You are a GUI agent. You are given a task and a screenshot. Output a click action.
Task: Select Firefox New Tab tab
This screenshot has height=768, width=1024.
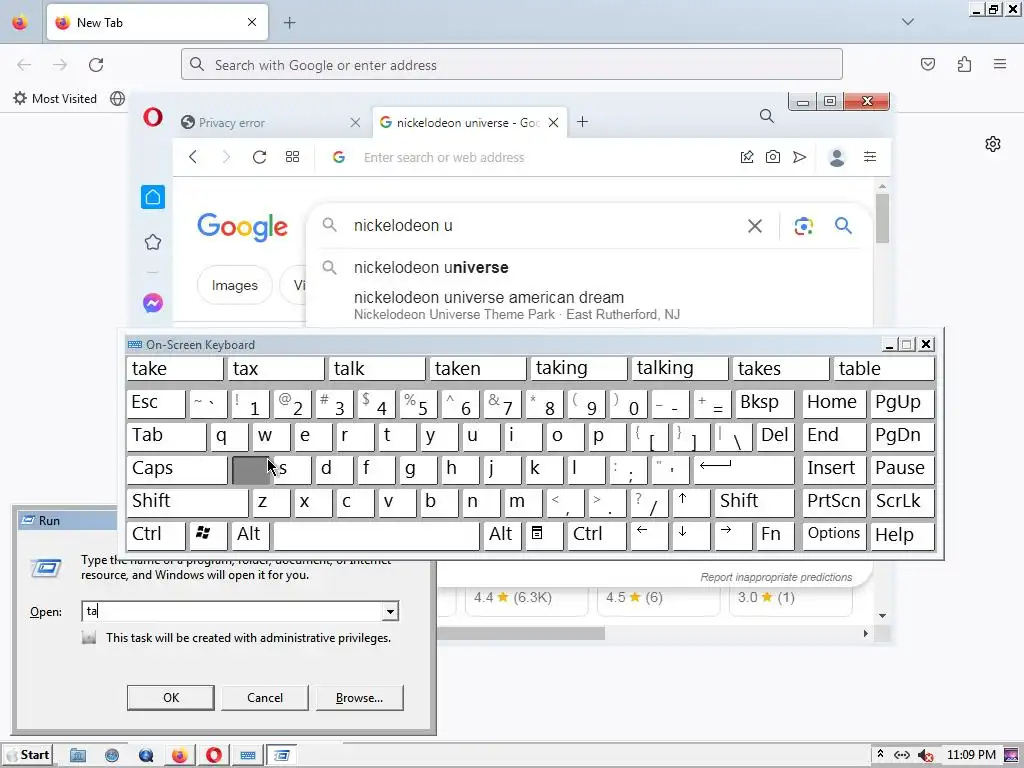(x=157, y=23)
